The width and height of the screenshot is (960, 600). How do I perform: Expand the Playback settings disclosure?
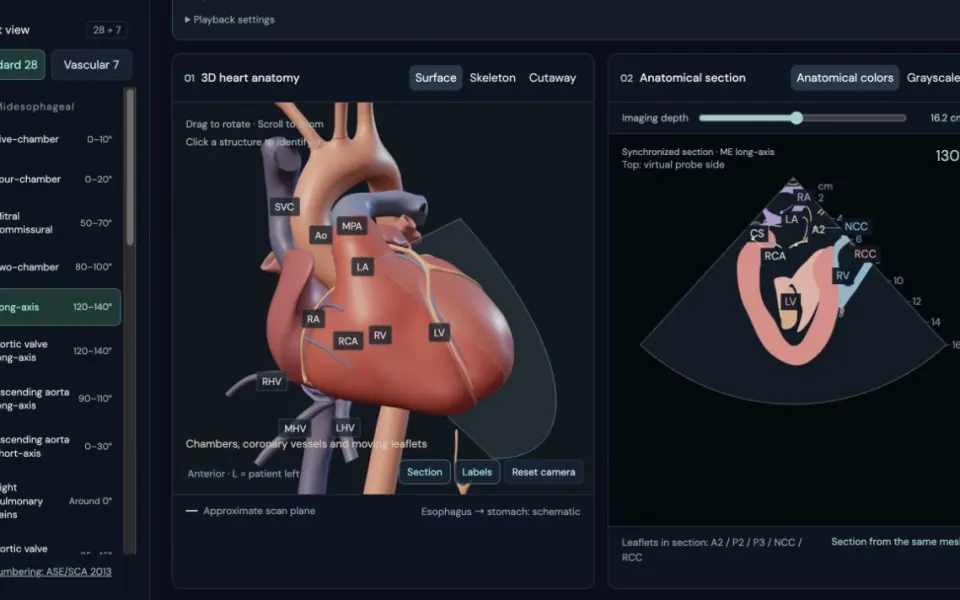(230, 20)
